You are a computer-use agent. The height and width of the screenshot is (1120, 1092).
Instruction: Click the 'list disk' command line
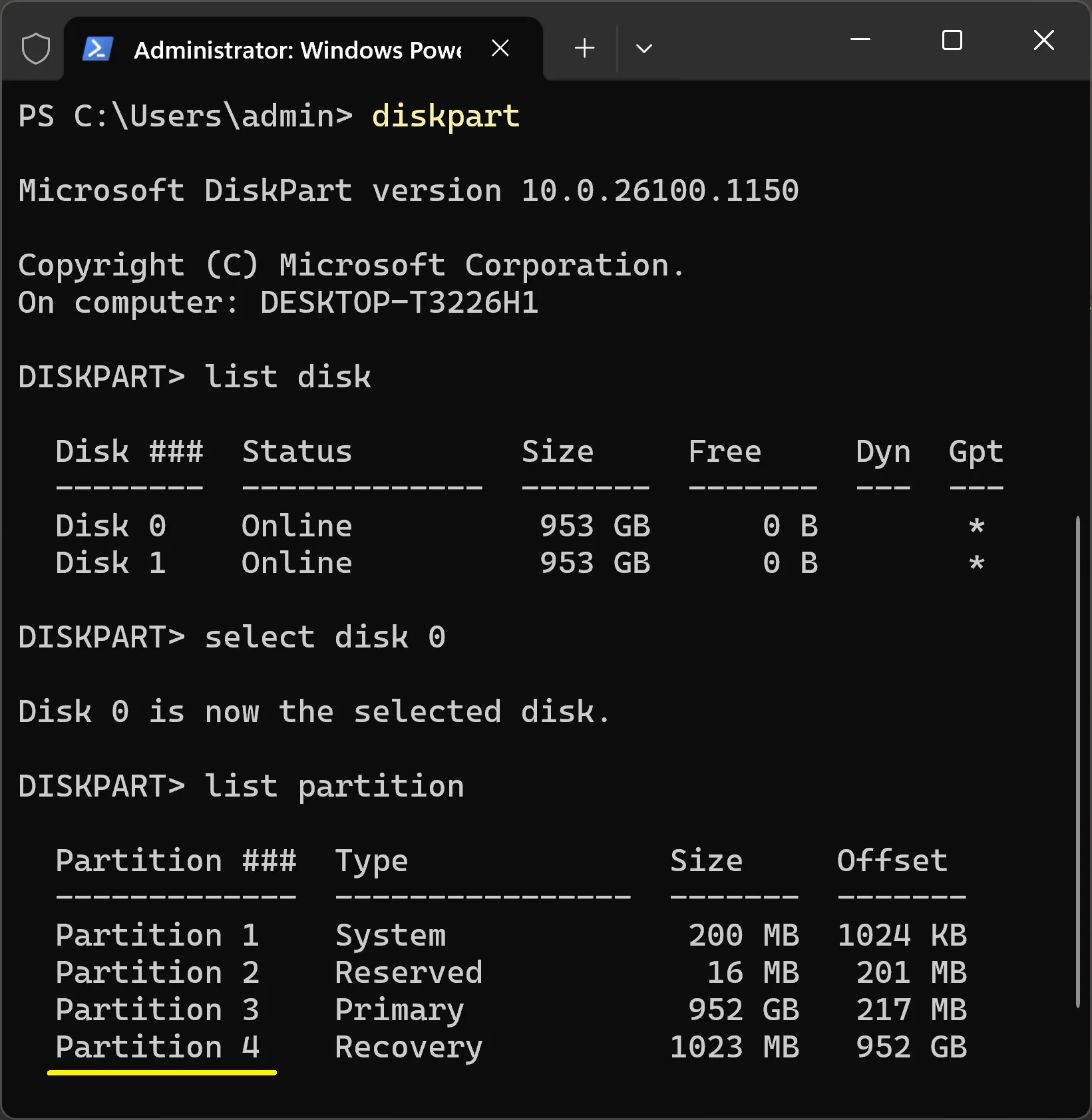[194, 377]
